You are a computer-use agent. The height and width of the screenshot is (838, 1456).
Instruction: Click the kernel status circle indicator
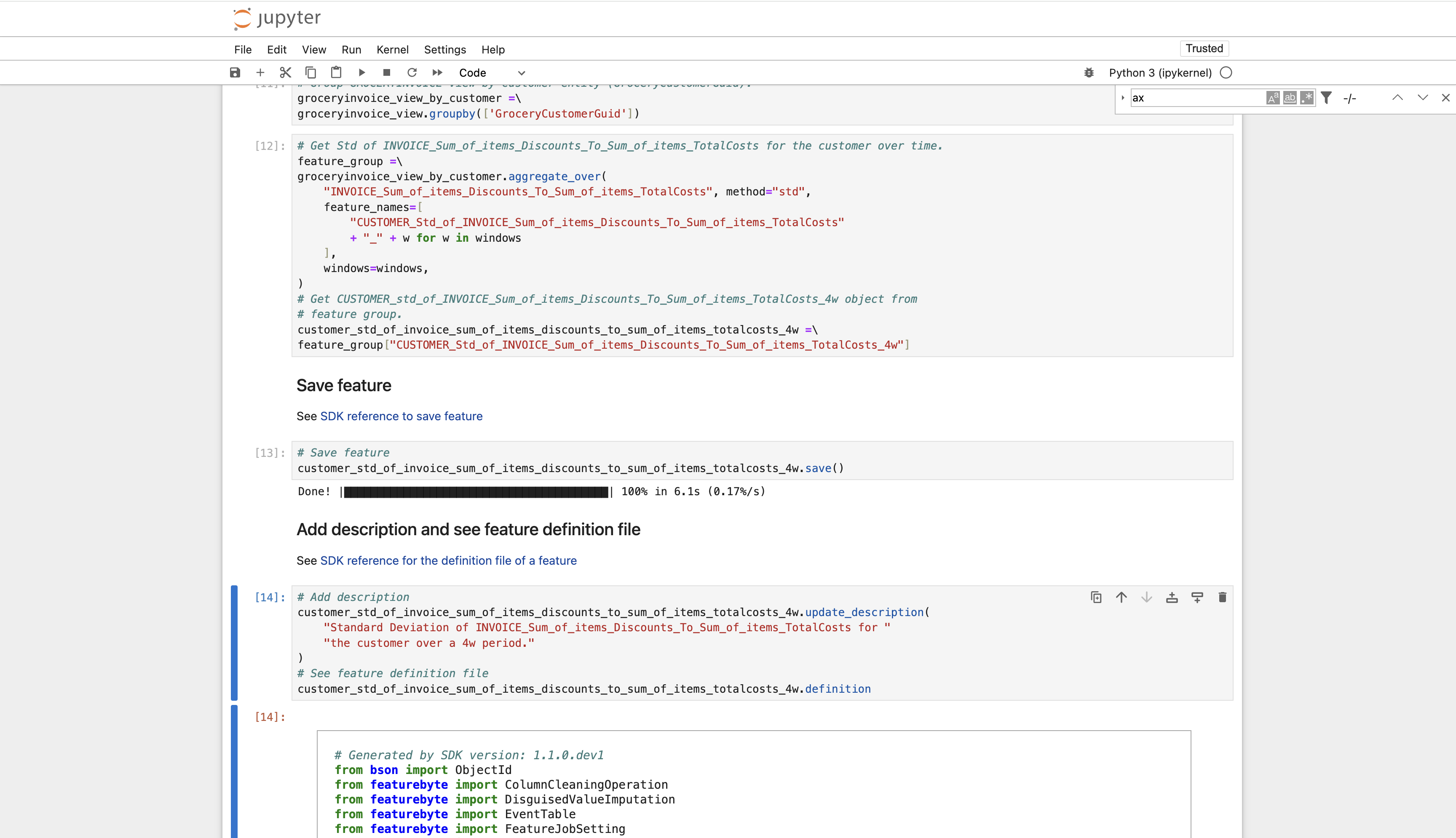(1226, 72)
